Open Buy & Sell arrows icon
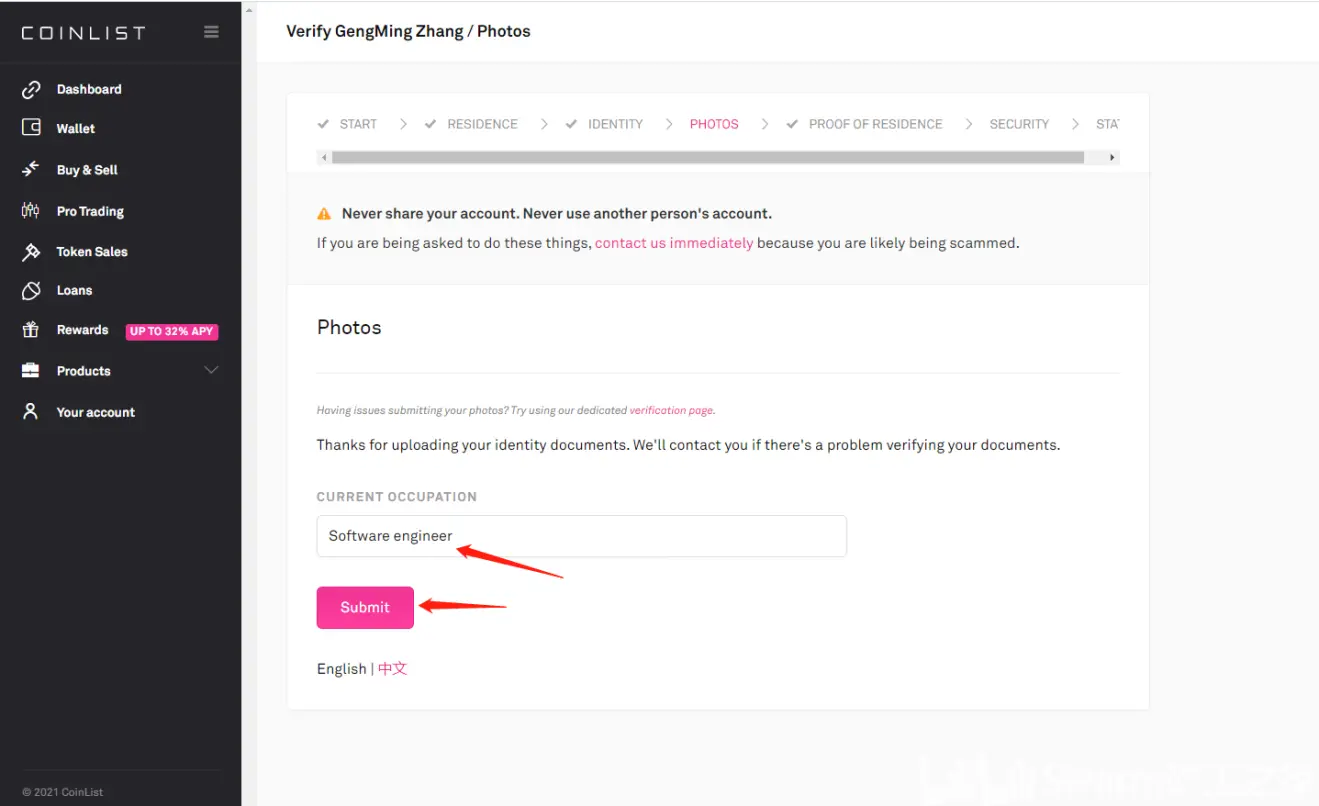The image size is (1319, 806). coord(31,169)
